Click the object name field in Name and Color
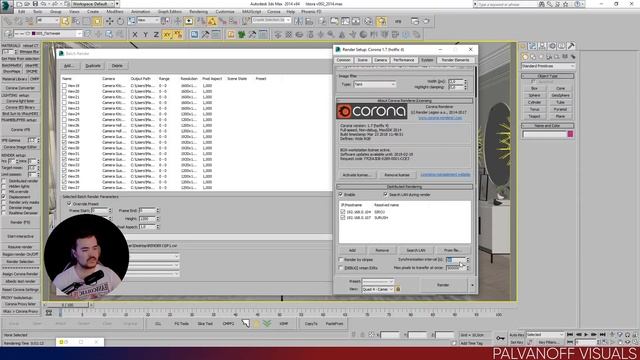This screenshot has height=360, width=640. [x=544, y=134]
